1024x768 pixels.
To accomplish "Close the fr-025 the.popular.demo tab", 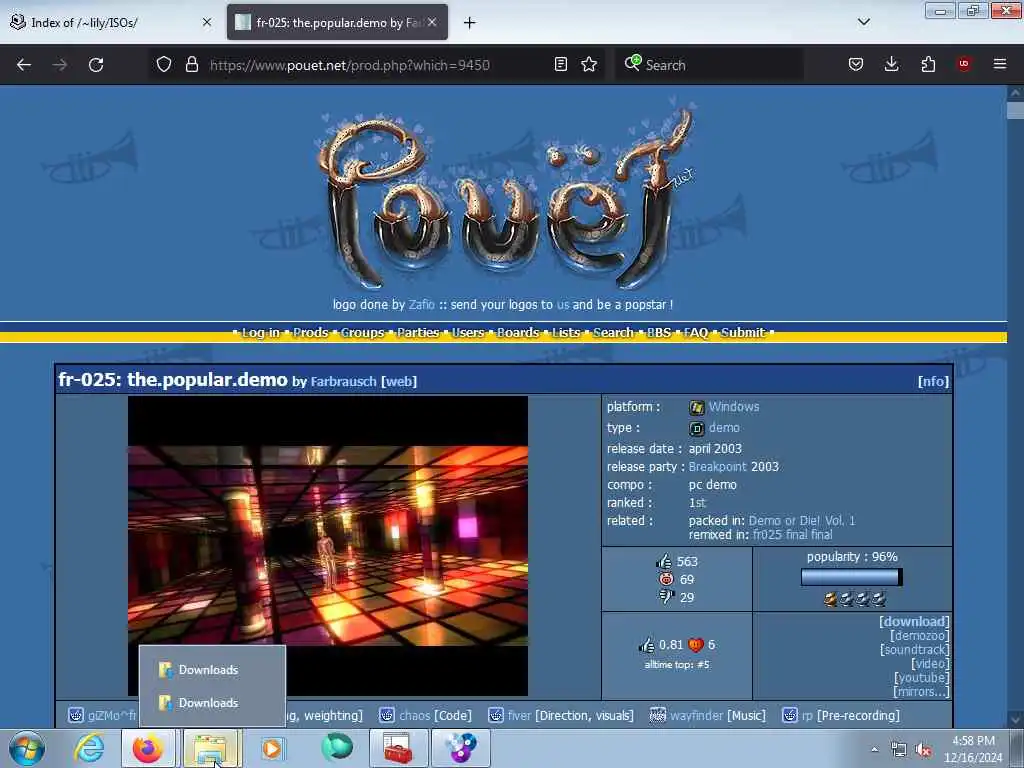I will point(432,22).
